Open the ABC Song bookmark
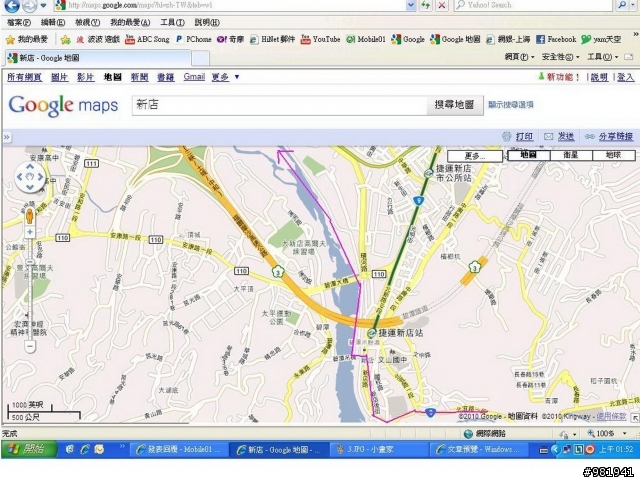Viewport: 640px width, 480px height. pos(147,39)
